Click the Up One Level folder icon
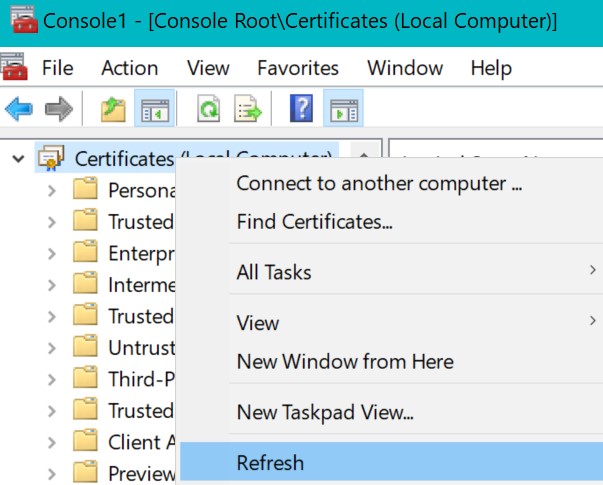603x485 pixels. pos(114,109)
